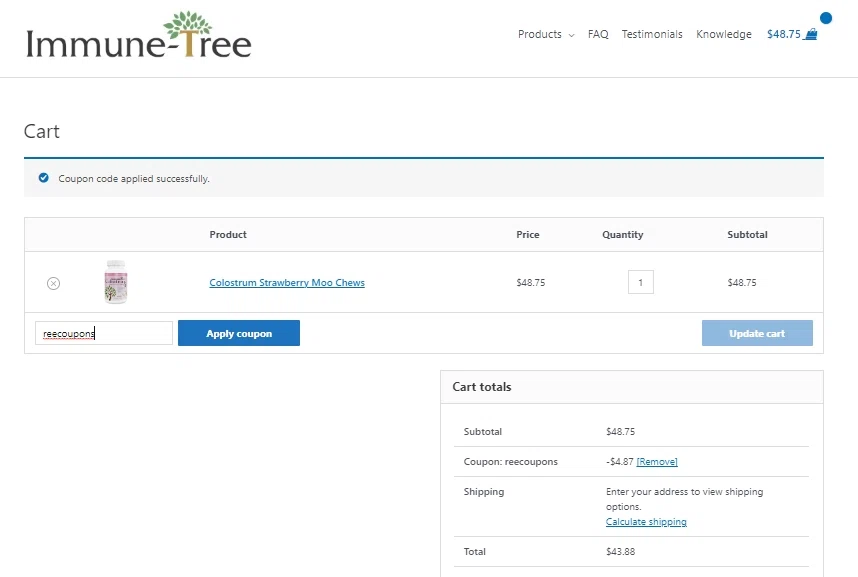858x577 pixels.
Task: Click the Moo Chews product thumbnail
Action: point(115,282)
